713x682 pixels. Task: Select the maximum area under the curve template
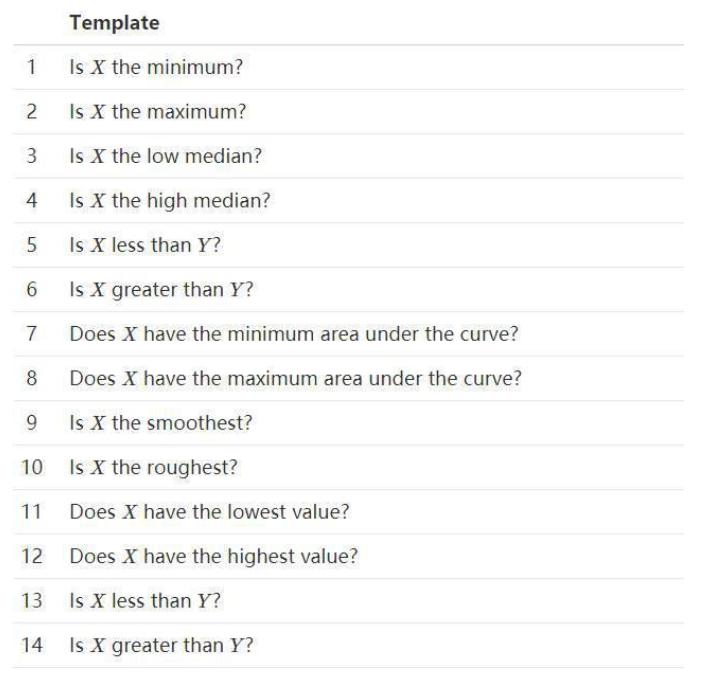coord(295,378)
